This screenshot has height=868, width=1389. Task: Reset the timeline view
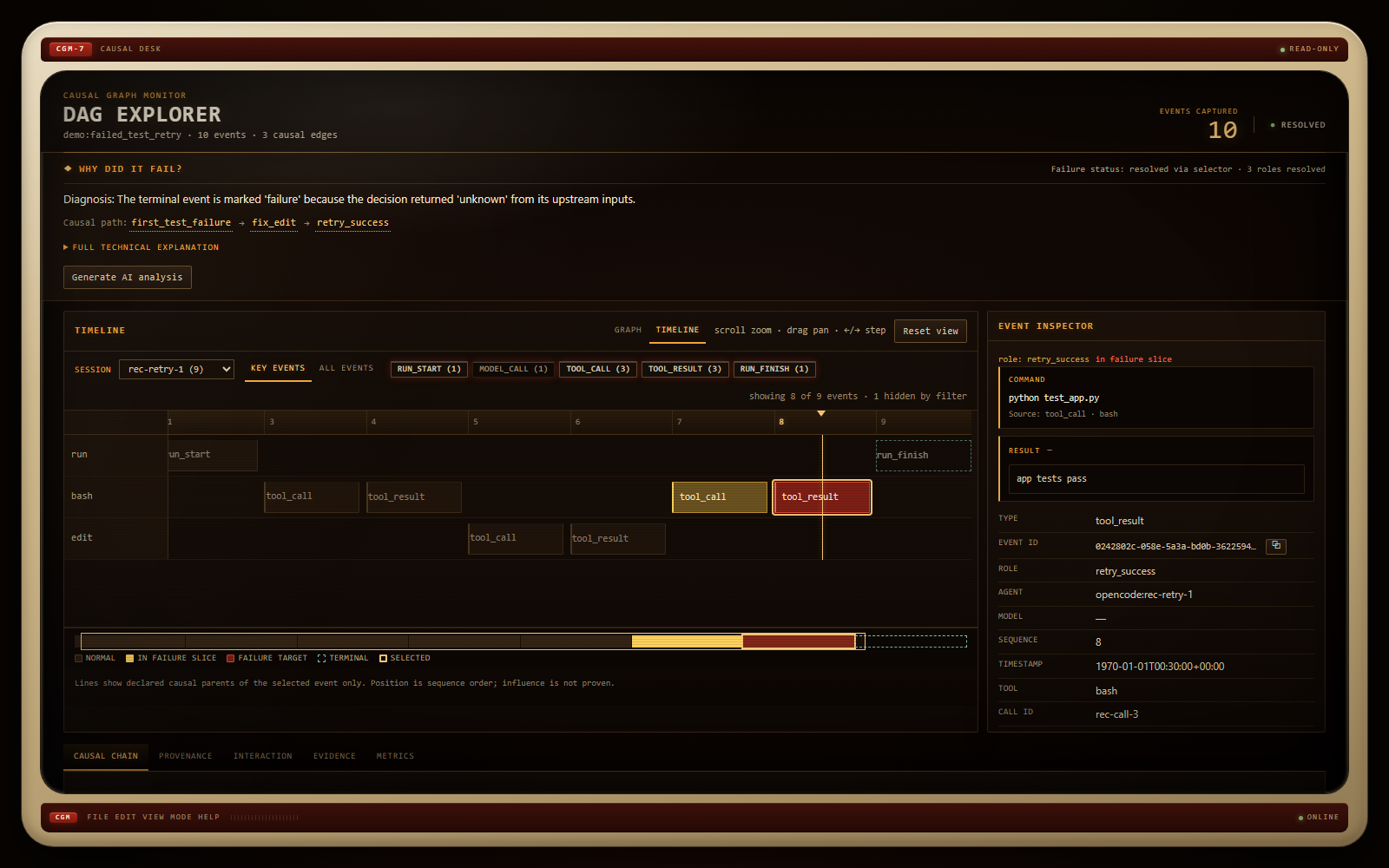point(931,331)
